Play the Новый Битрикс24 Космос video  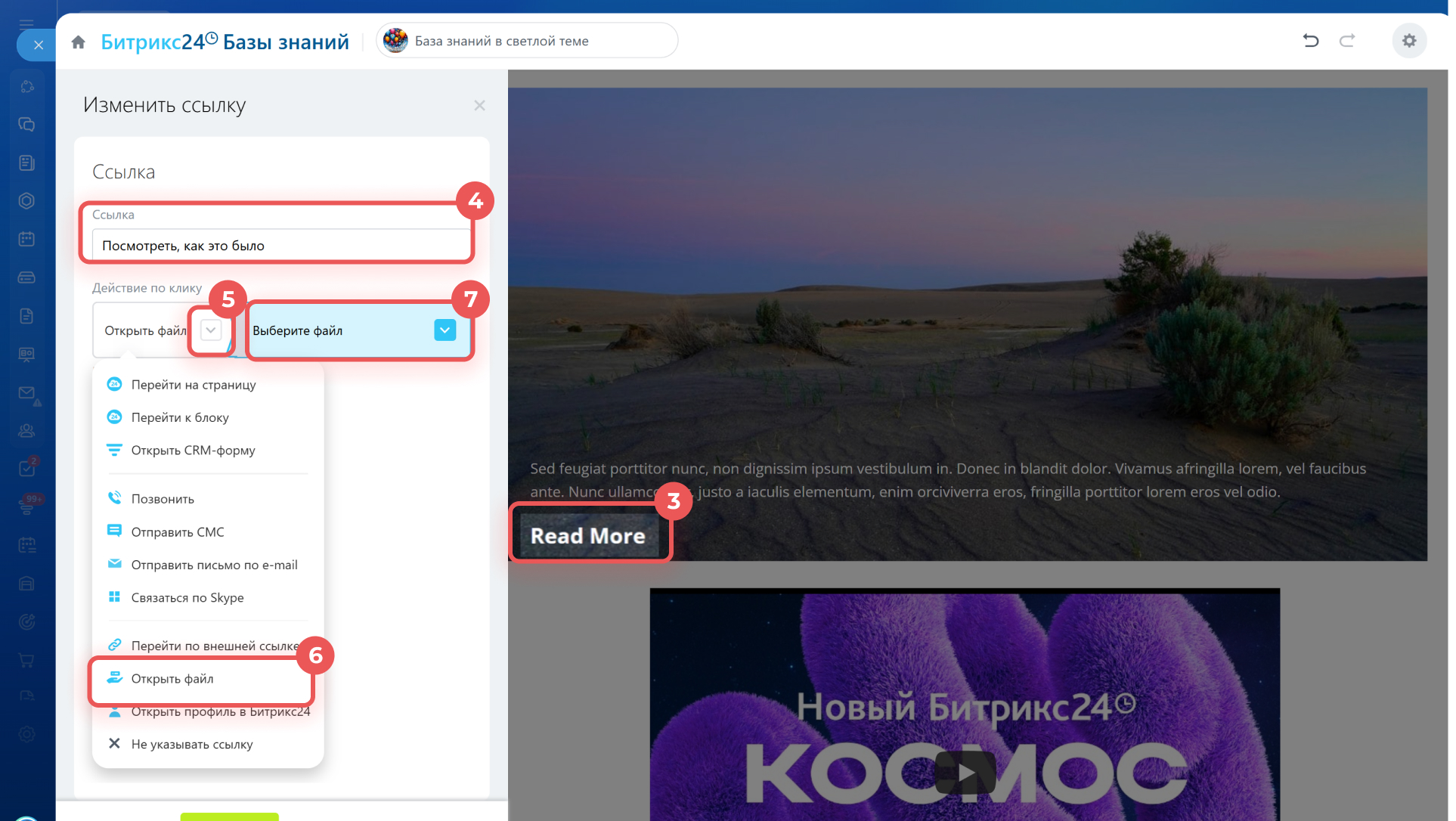point(965,773)
